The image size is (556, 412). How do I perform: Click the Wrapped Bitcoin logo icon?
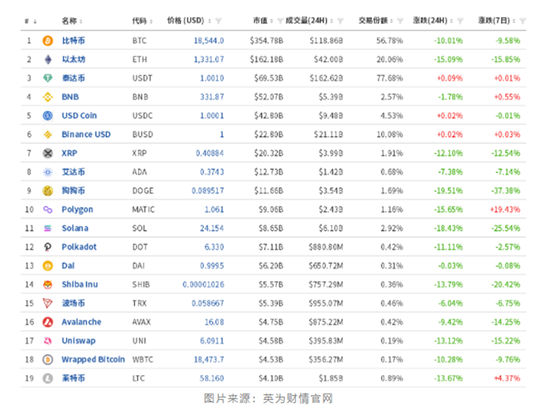tap(48, 360)
